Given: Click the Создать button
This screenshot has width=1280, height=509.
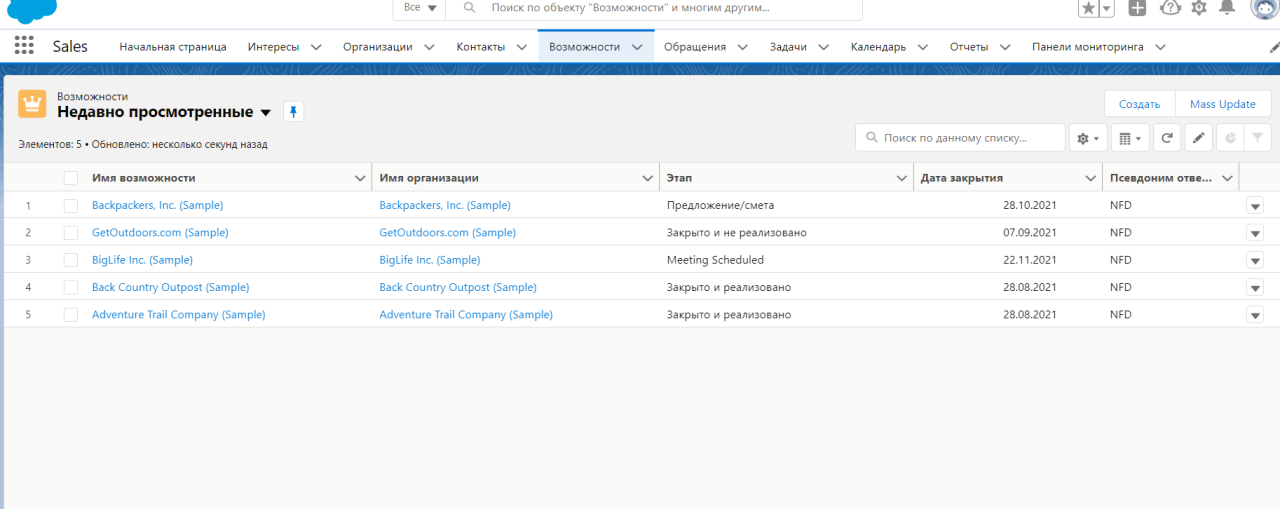Looking at the screenshot, I should (x=1139, y=104).
